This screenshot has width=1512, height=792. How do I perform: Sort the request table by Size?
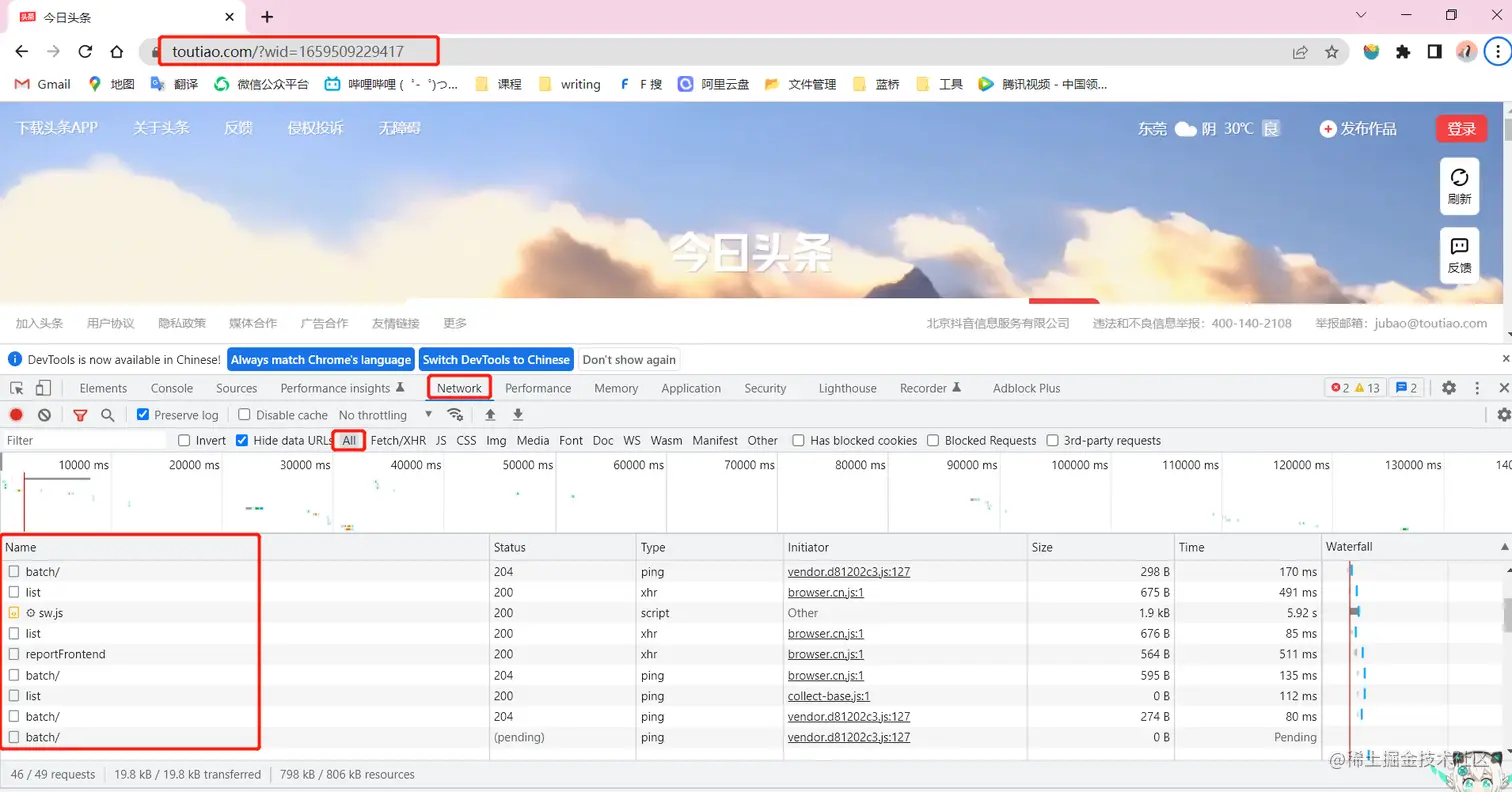[x=1101, y=547]
